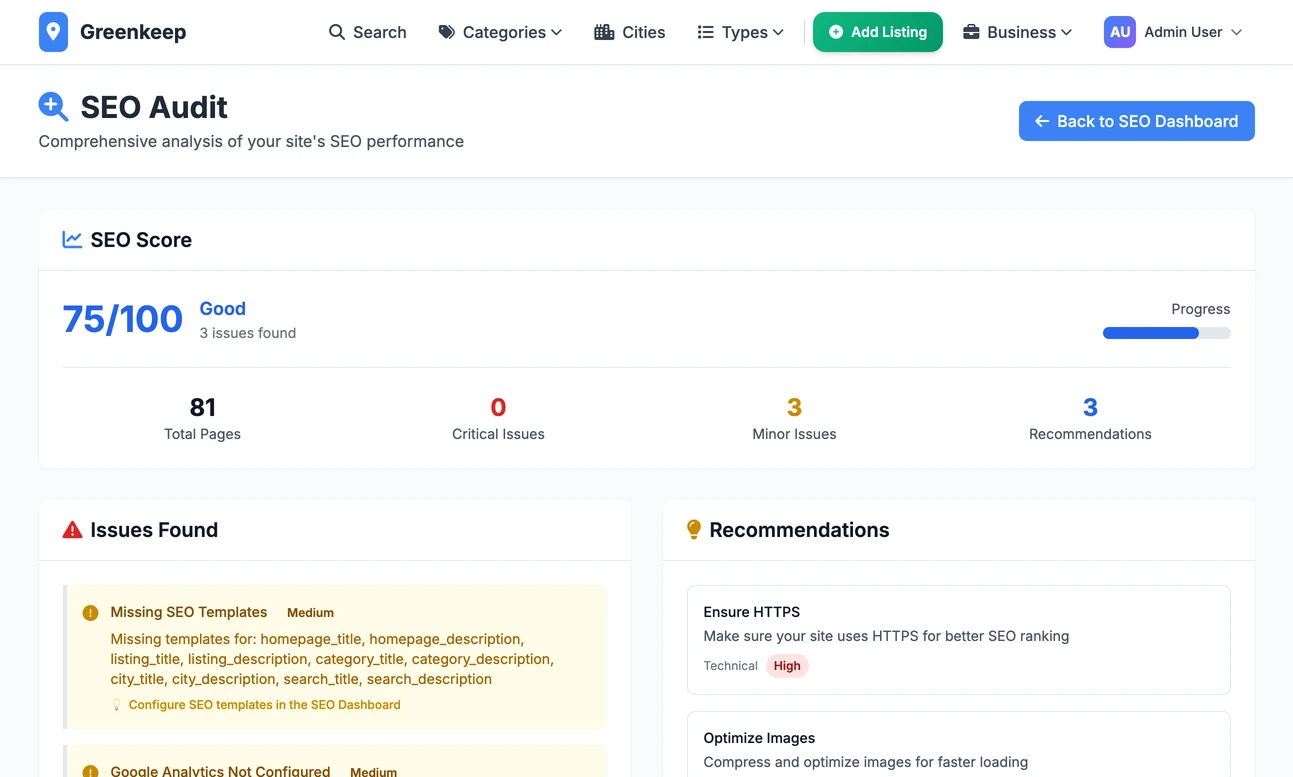
Task: Click the High priority badge on Ensure HTTPS
Action: 787,666
